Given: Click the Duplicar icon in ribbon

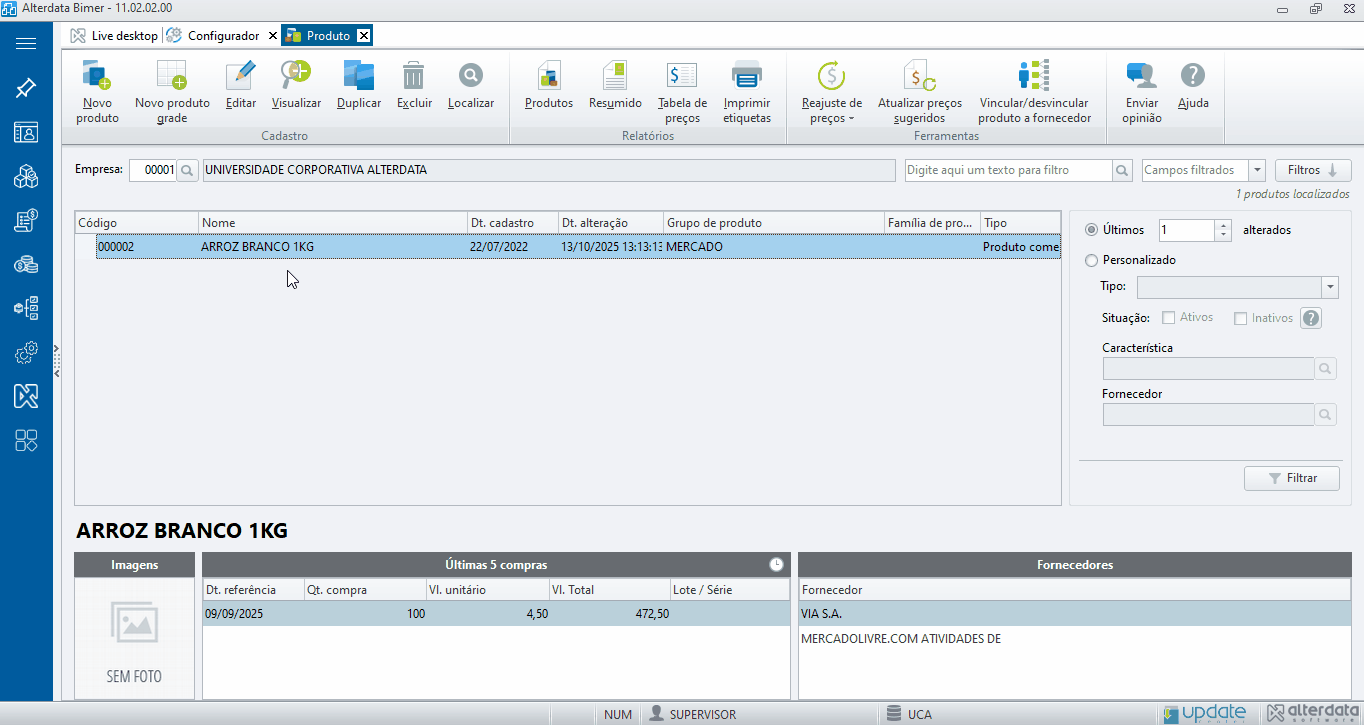Looking at the screenshot, I should pos(358,77).
